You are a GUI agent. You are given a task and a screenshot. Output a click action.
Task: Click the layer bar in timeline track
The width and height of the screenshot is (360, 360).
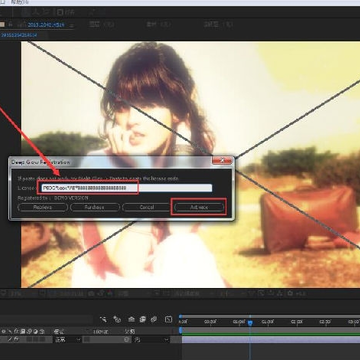click(x=271, y=339)
